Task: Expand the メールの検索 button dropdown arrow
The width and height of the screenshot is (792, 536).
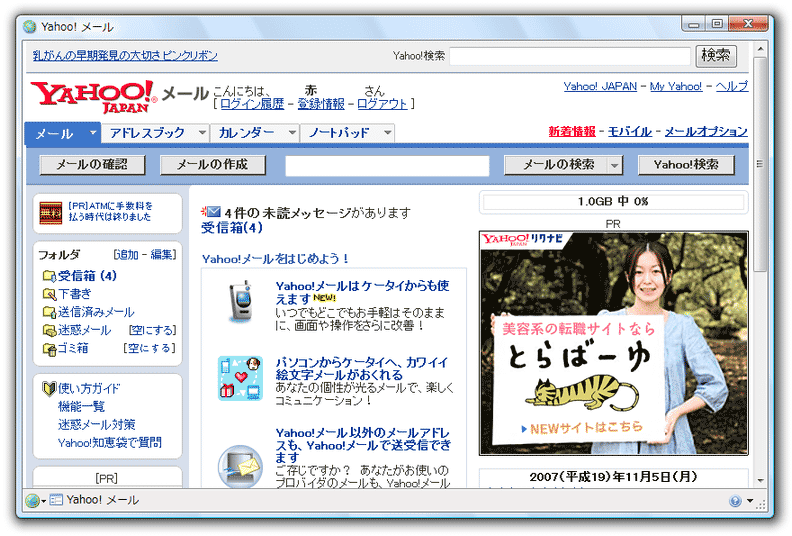Action: 614,165
